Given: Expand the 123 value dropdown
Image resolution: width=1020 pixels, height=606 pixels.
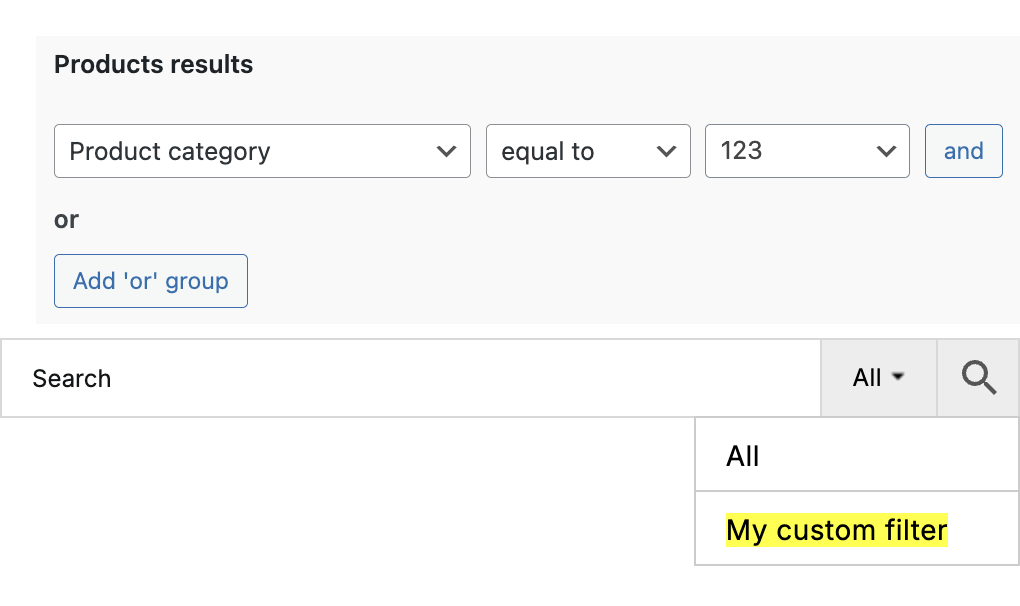Looking at the screenshot, I should coord(807,151).
